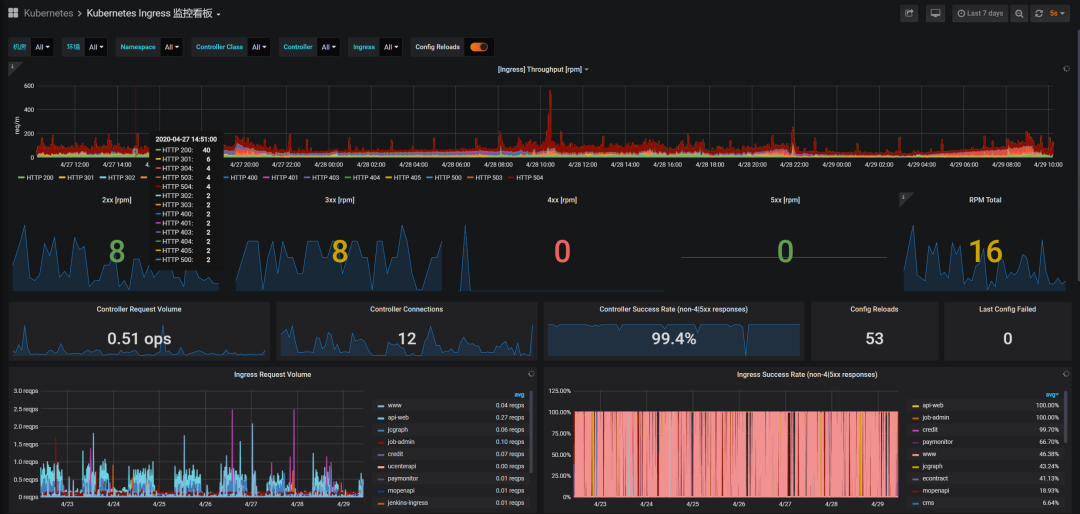
Task: Open the Kubernetes folder breadcrumb link
Action: tap(48, 13)
